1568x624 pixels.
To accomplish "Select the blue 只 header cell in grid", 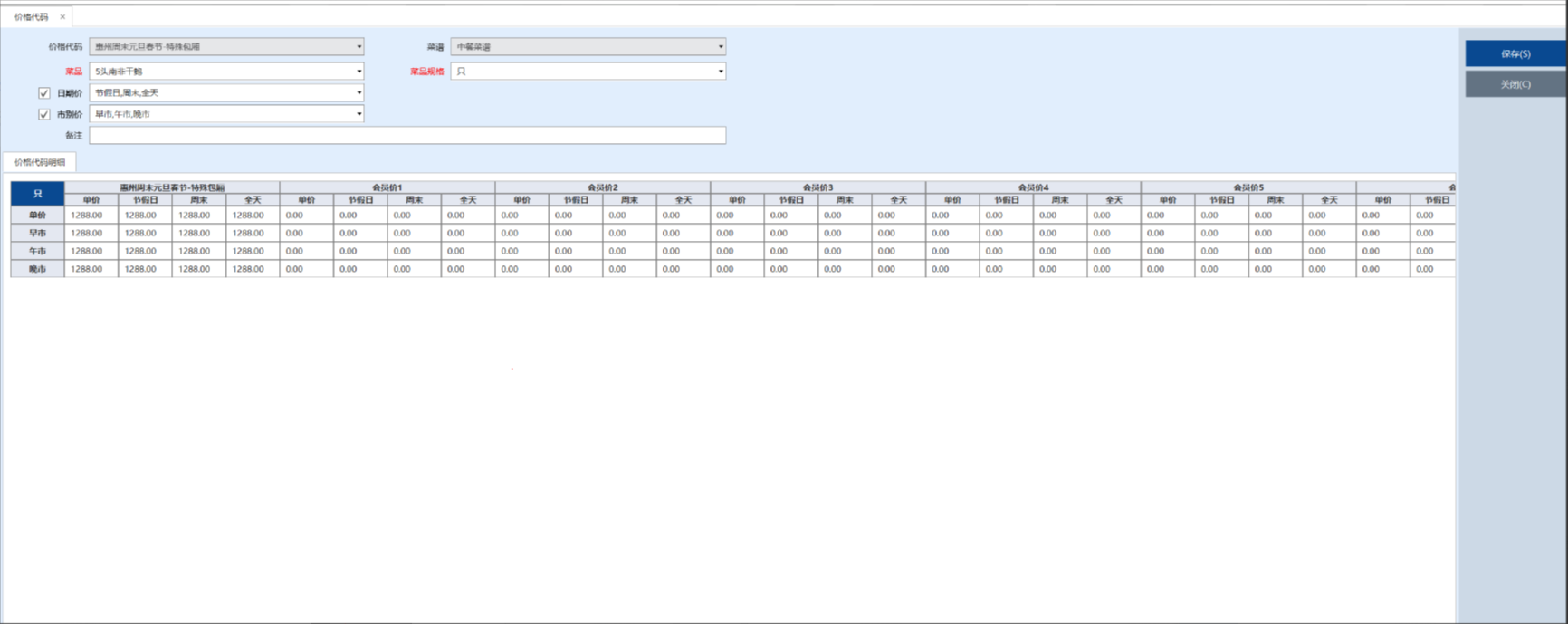I will [x=37, y=194].
